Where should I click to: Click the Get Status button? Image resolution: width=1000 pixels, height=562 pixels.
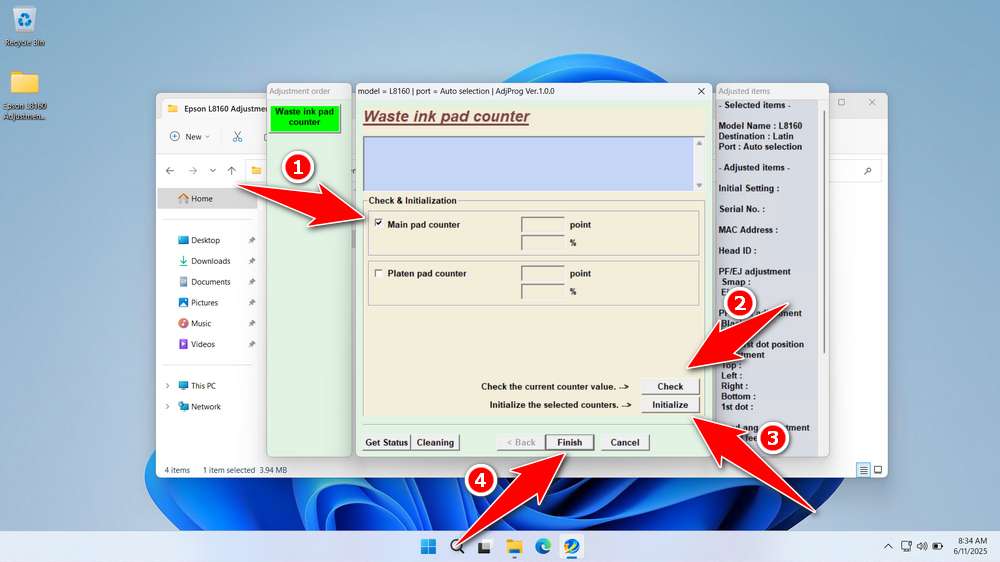[x=386, y=442]
